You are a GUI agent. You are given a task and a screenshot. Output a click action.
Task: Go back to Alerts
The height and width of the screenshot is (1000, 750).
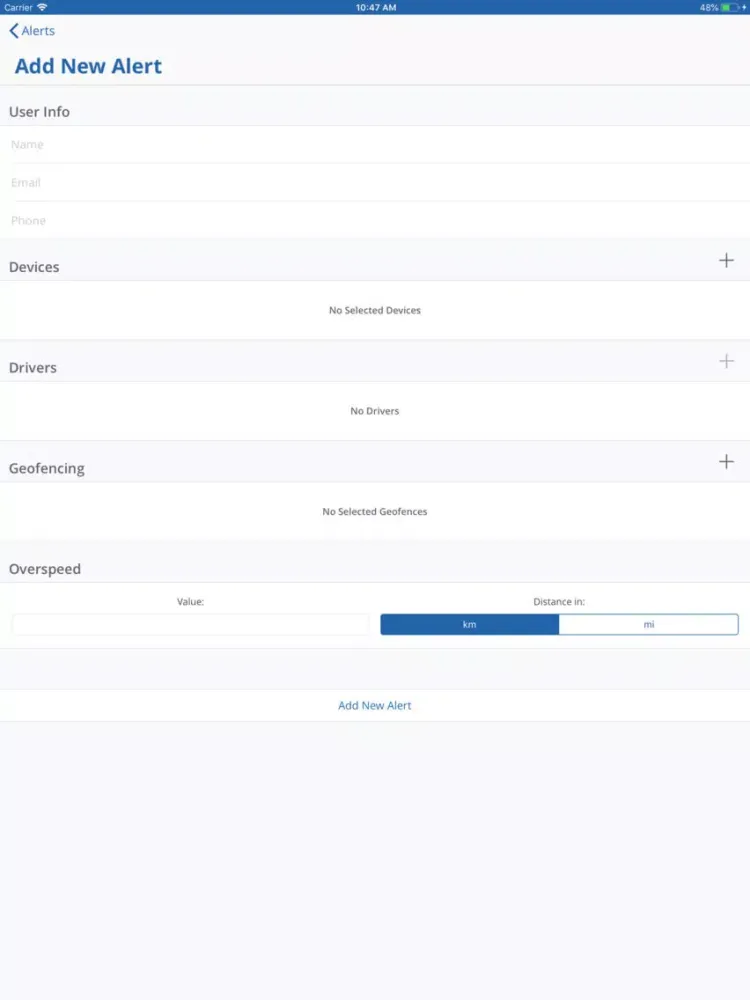32,31
